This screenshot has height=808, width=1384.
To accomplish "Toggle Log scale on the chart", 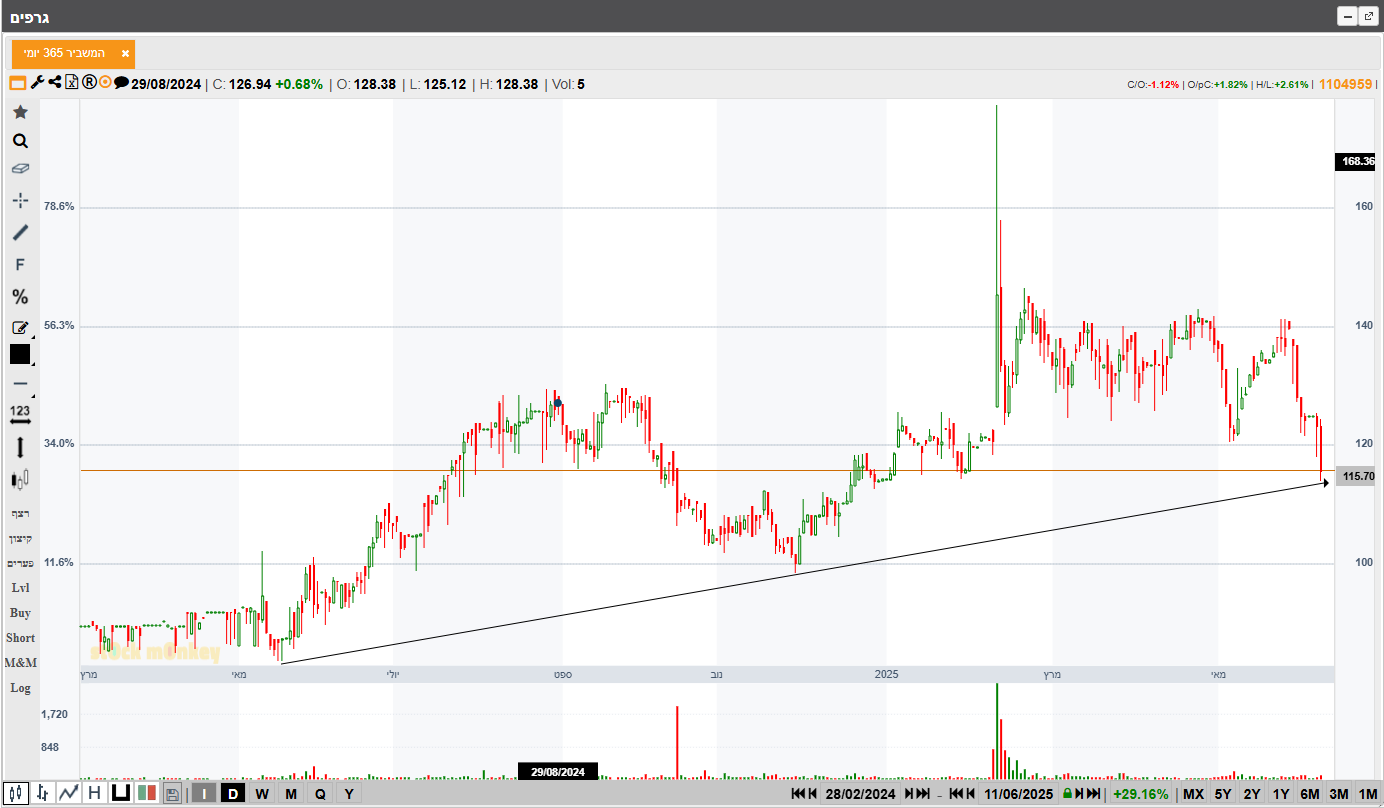I will pos(20,688).
